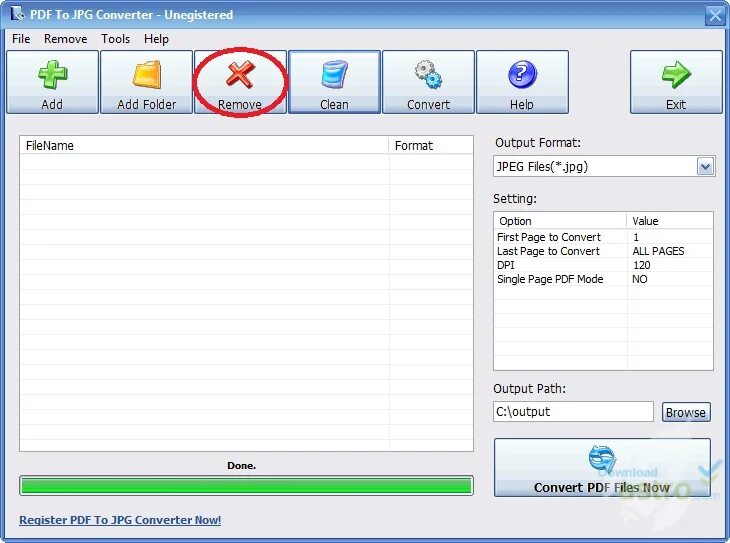Click the Add Folder toolbar button
Screen dimensions: 730x543
(146, 82)
